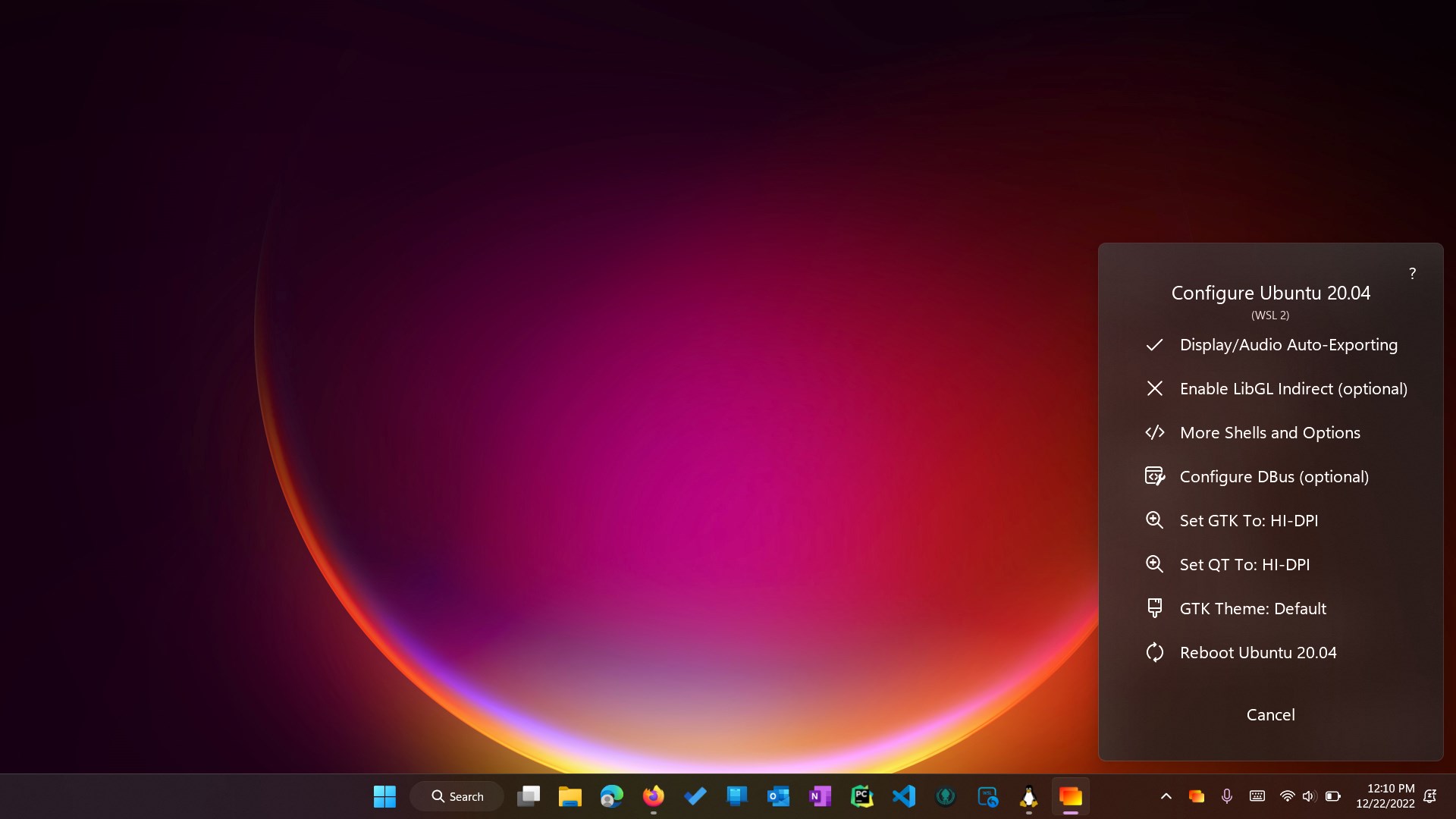The image size is (1456, 819).
Task: Toggle the microphone in the system tray
Action: 1226,796
